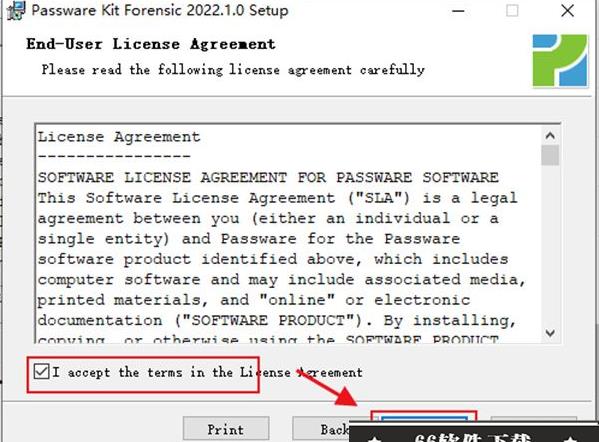Click the "End-User License Agreement" heading
Screen dimensions: 599x442
point(151,44)
